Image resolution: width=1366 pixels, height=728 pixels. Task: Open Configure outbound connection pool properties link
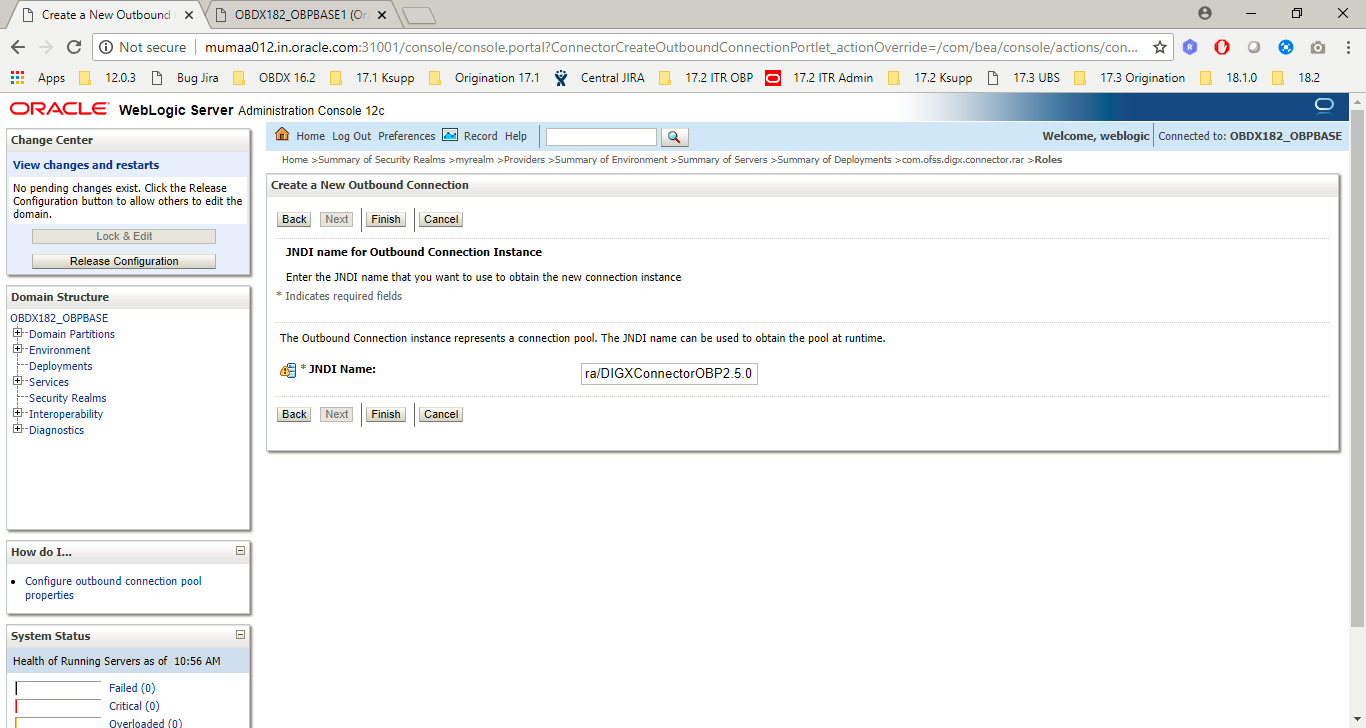point(113,588)
